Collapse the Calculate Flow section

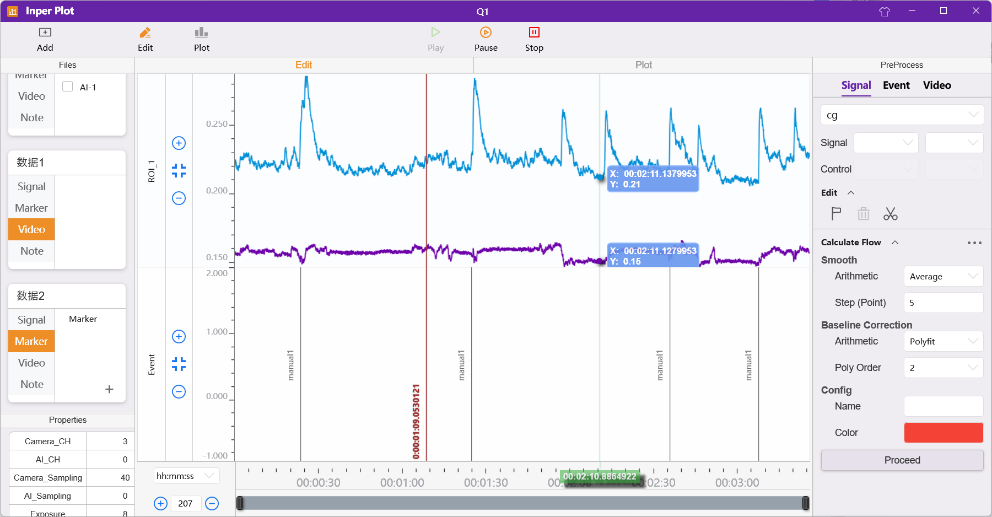pos(895,242)
